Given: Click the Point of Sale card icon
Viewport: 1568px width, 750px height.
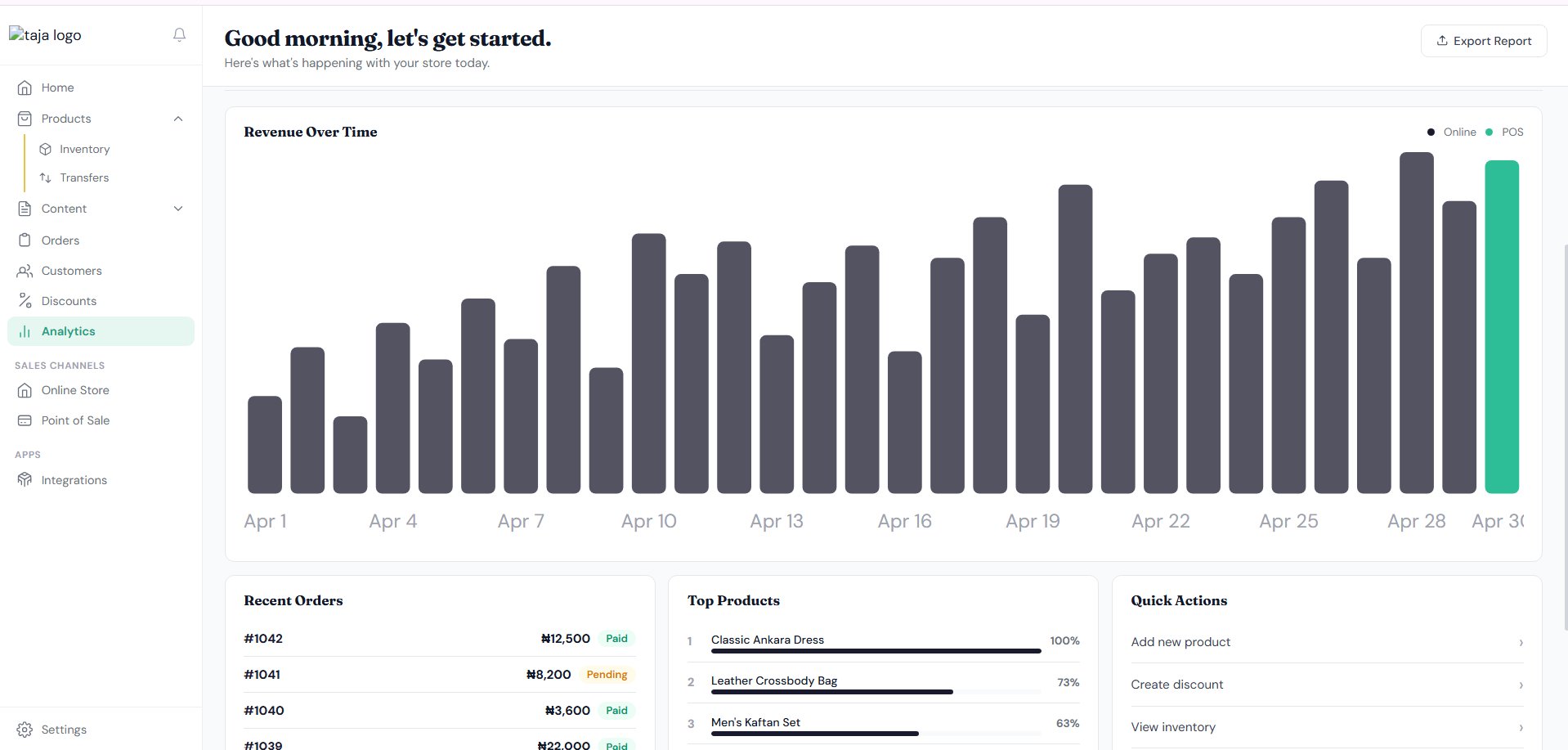Looking at the screenshot, I should (25, 420).
